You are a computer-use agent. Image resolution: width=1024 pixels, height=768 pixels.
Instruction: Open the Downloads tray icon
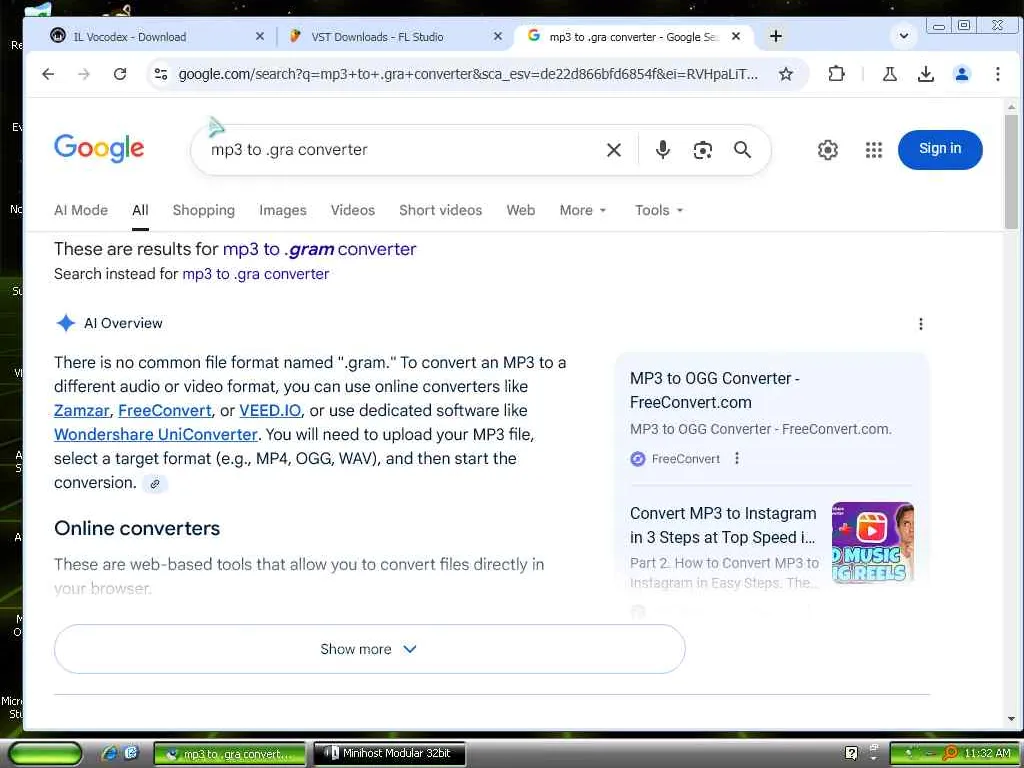tap(925, 74)
